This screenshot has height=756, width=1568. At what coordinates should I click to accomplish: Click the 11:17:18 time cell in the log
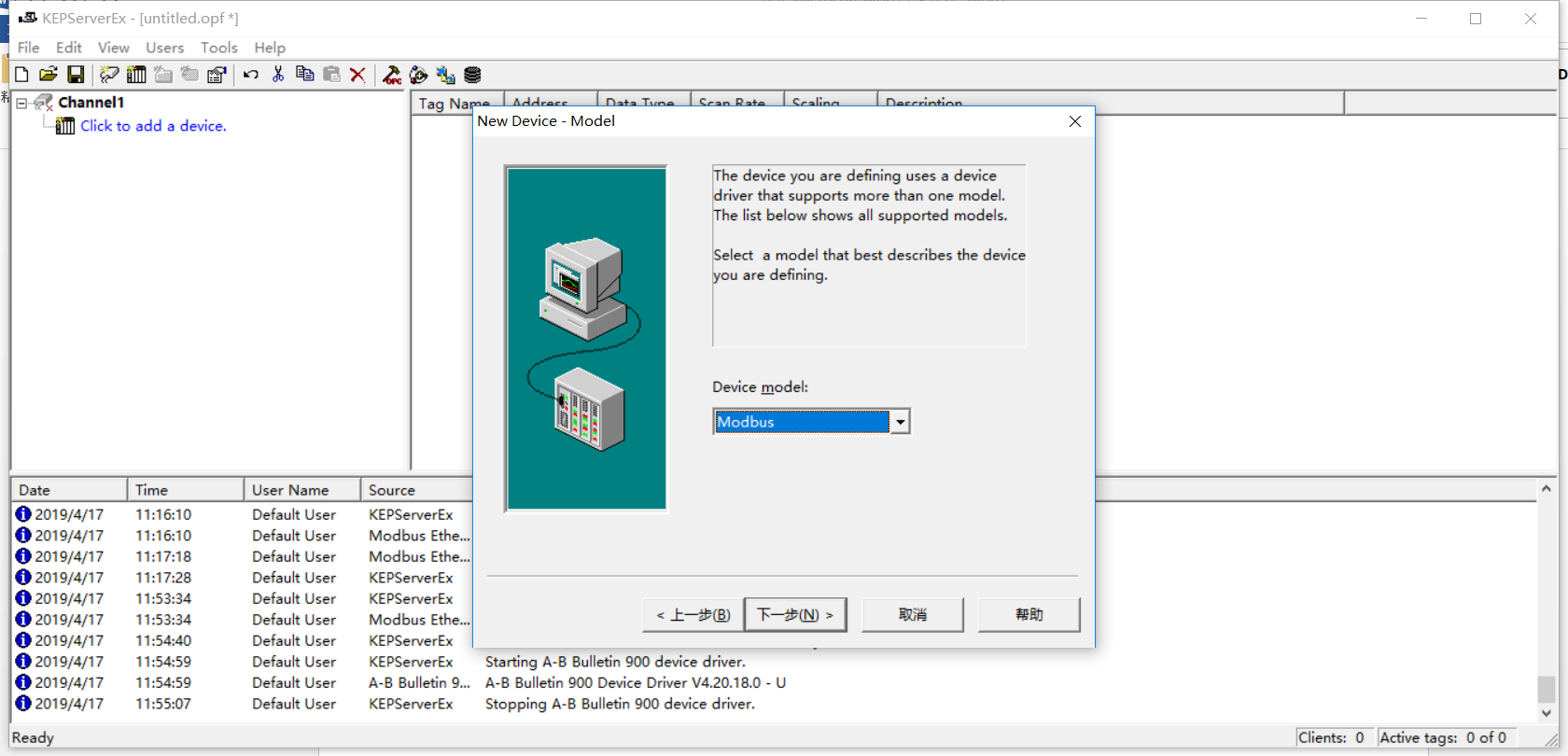(x=163, y=557)
